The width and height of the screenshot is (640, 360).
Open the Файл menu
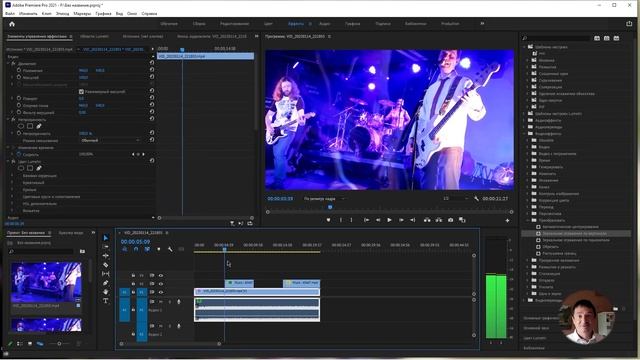(10, 13)
